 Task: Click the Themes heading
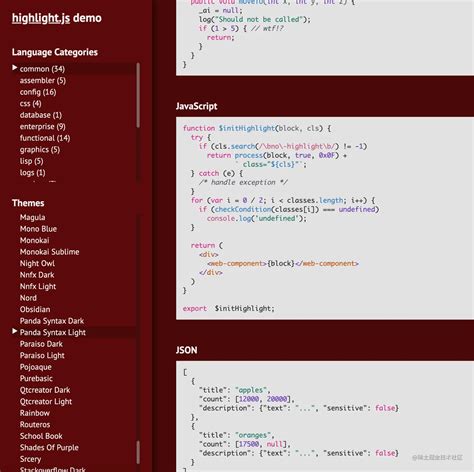click(x=28, y=203)
